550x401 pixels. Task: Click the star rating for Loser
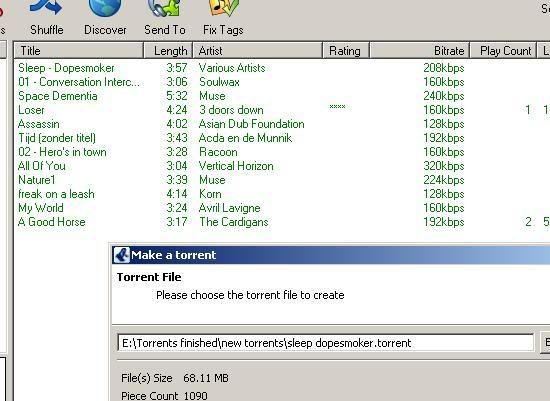[x=337, y=107]
